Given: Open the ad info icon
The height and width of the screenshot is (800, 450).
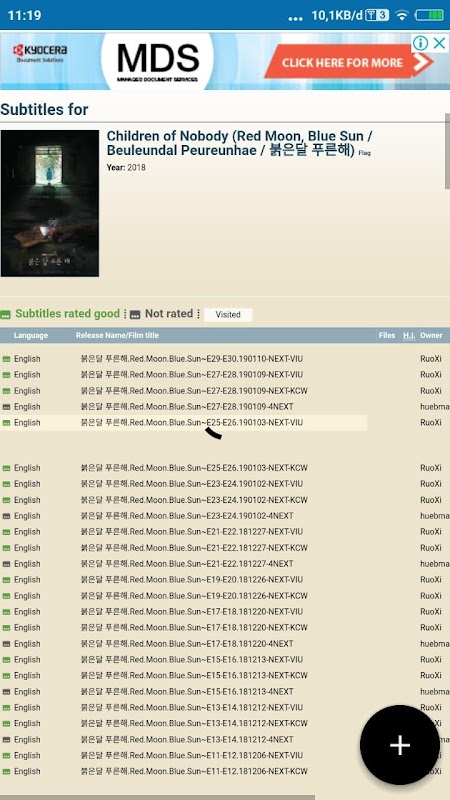Looking at the screenshot, I should pyautogui.click(x=420, y=43).
